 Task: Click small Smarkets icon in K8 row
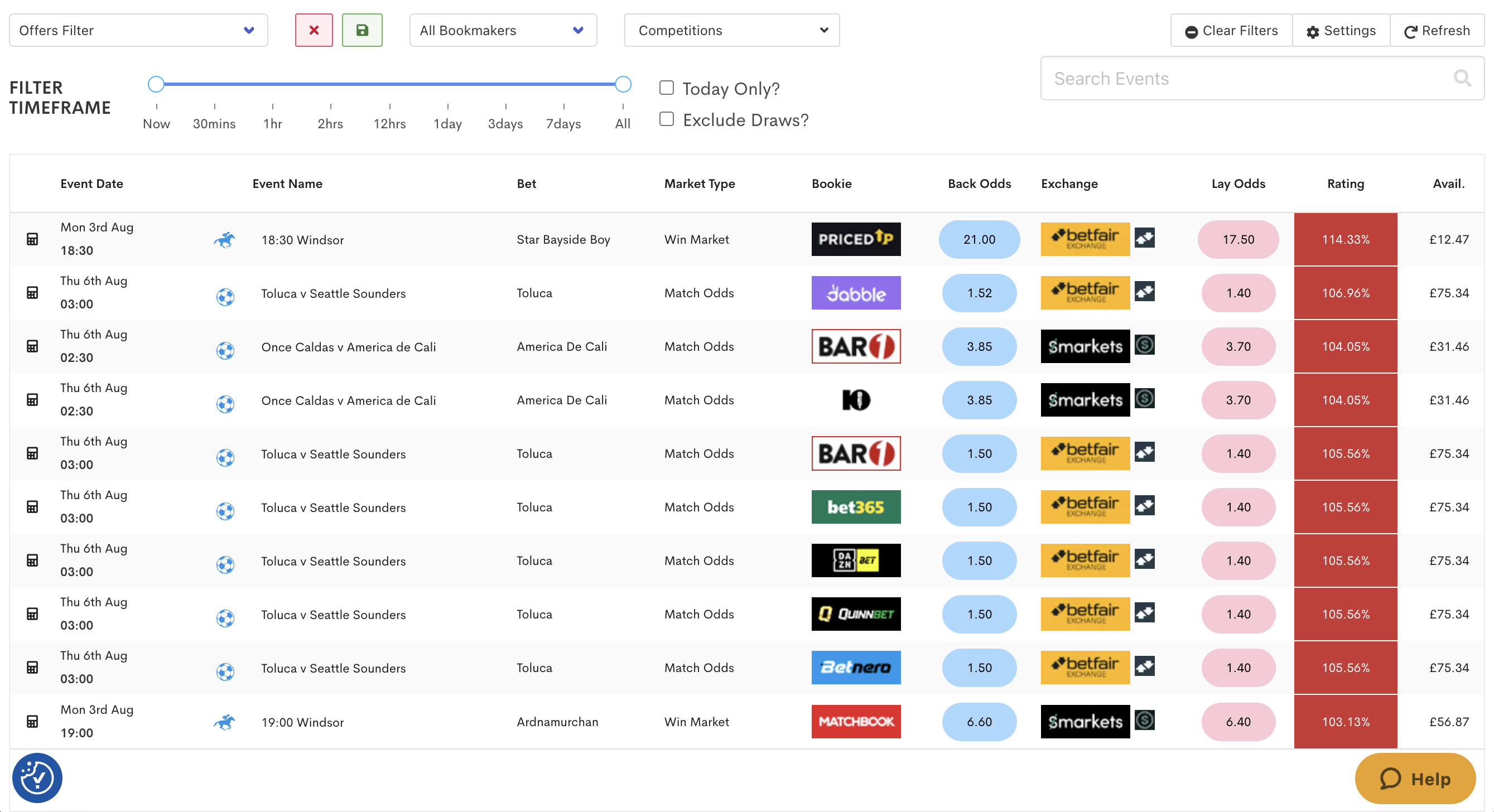click(x=1144, y=398)
